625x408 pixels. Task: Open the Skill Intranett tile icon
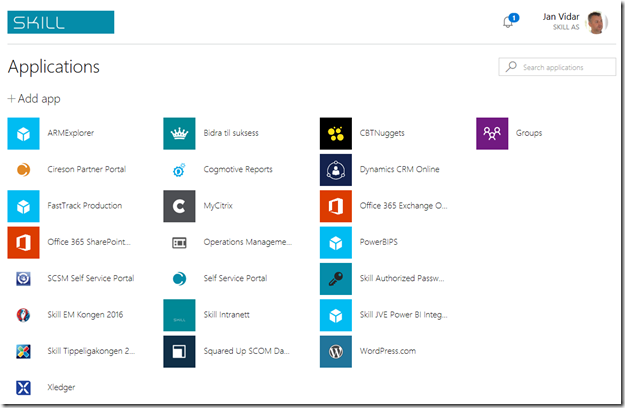[x=179, y=315]
